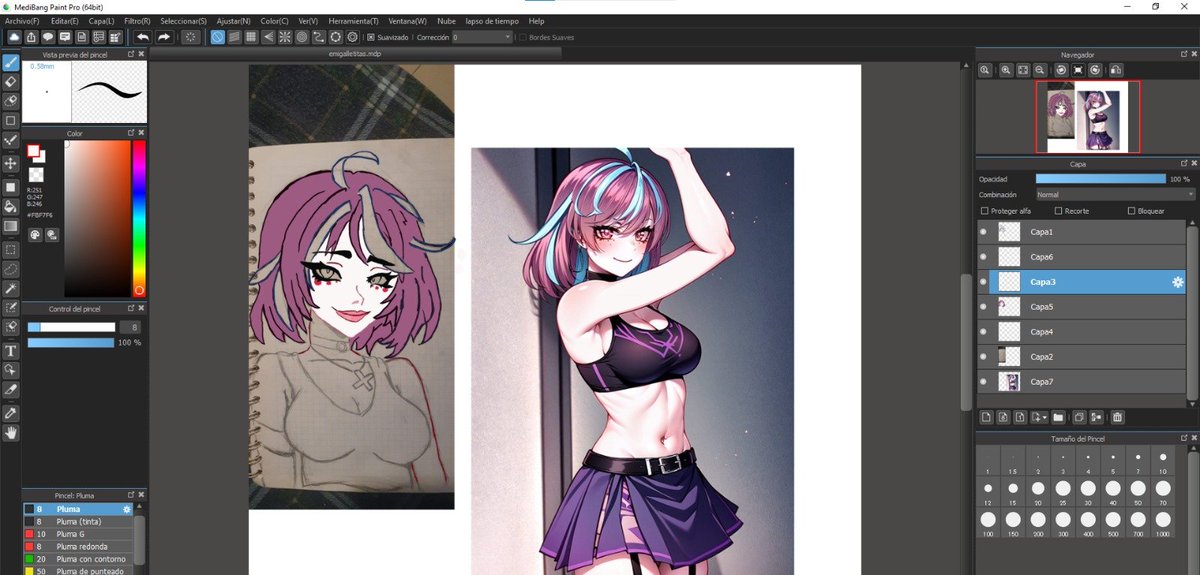Open the lapso de tiempo menu

[x=490, y=20]
